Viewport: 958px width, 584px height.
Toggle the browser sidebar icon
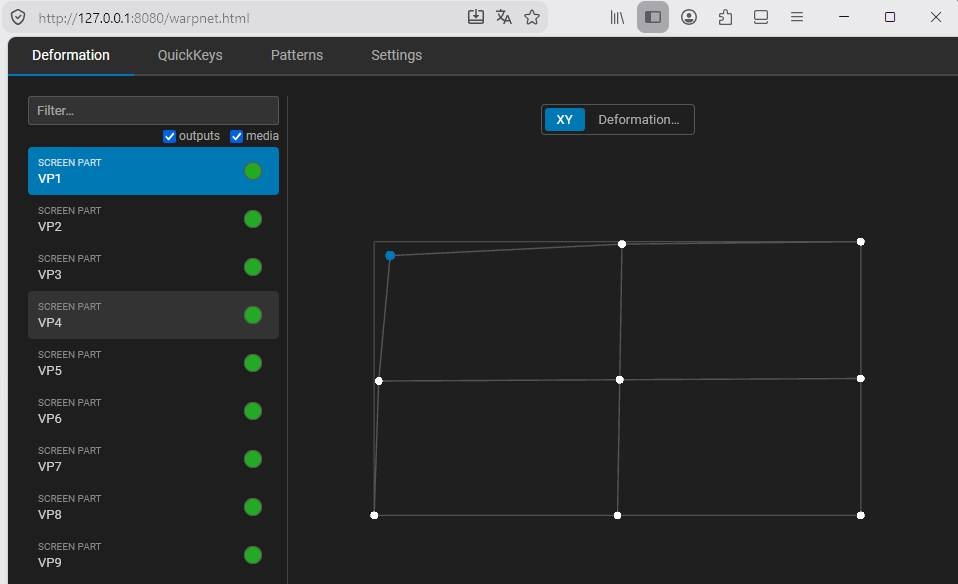[x=653, y=17]
